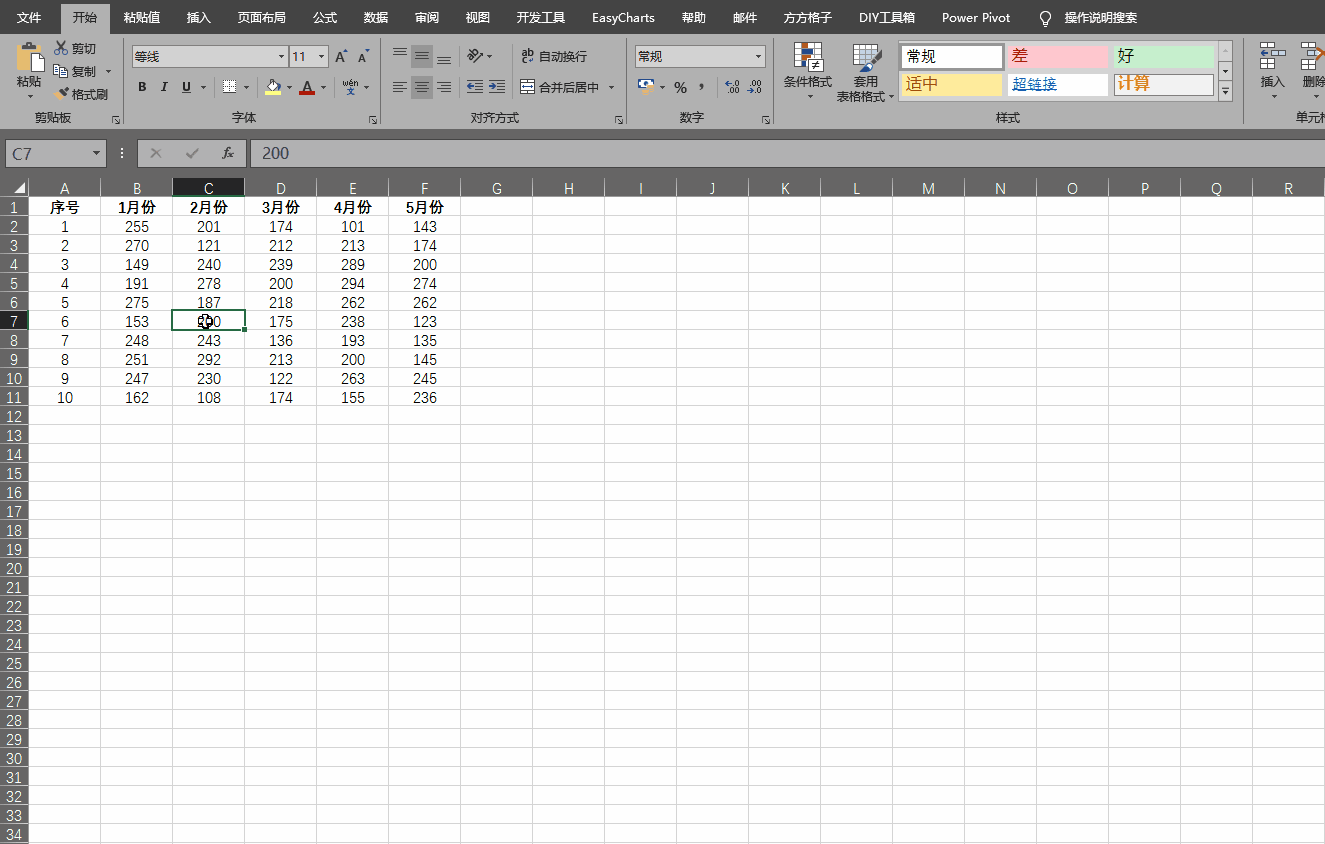The image size is (1325, 844).
Task: Expand the fill color dropdown arrow
Action: tap(290, 88)
